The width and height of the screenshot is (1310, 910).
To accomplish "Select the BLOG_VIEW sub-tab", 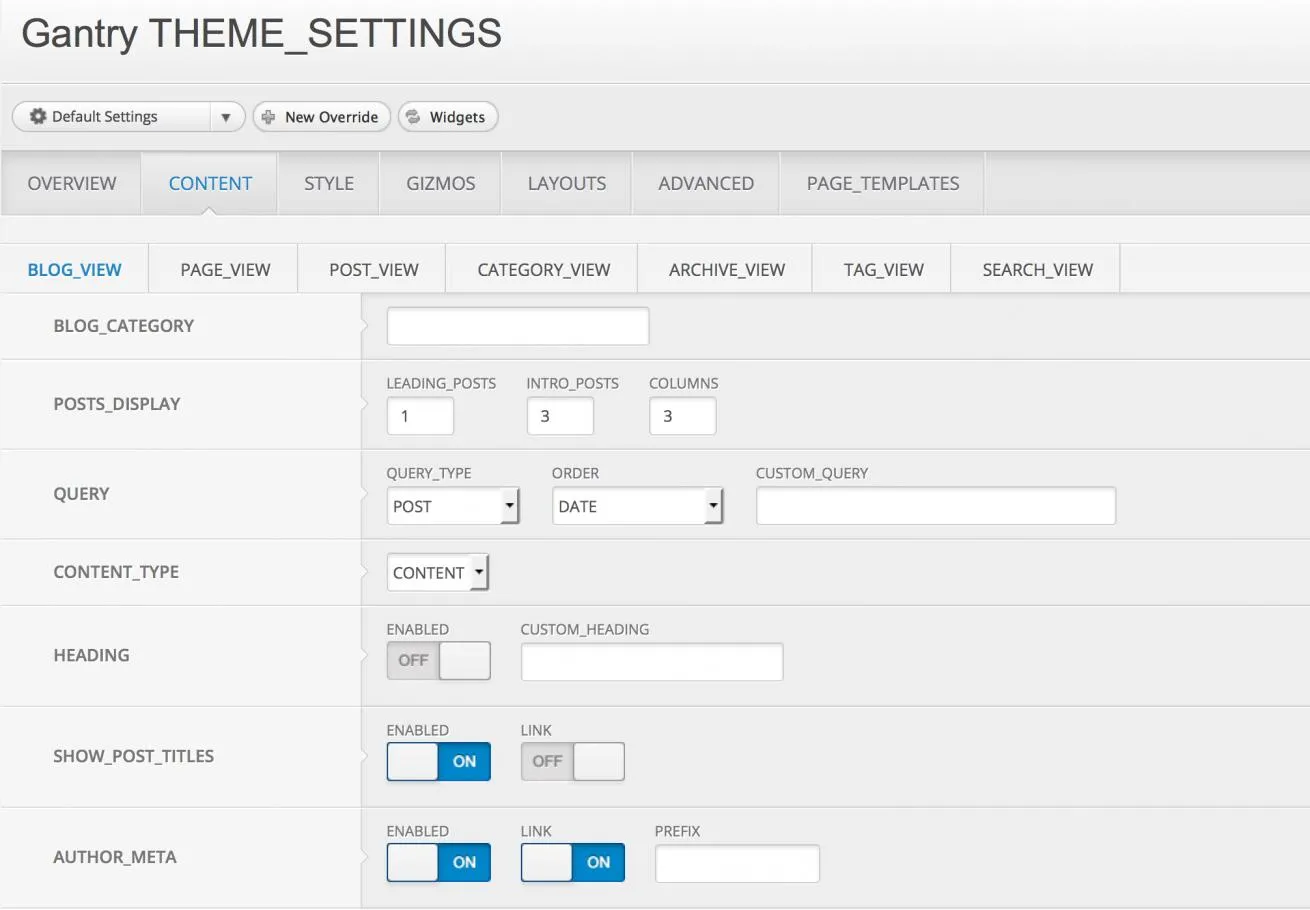I will click(75, 269).
